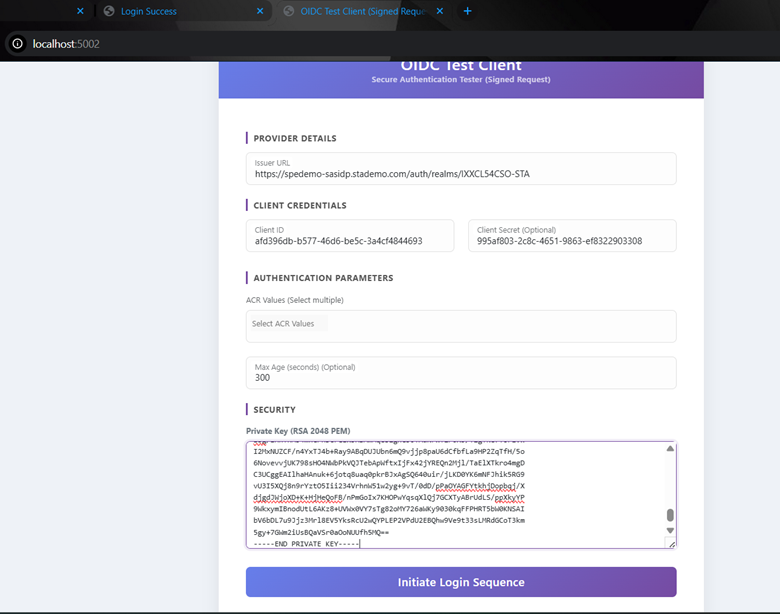Image resolution: width=780 pixels, height=614 pixels.
Task: View site information icon in address bar
Action: 17,44
